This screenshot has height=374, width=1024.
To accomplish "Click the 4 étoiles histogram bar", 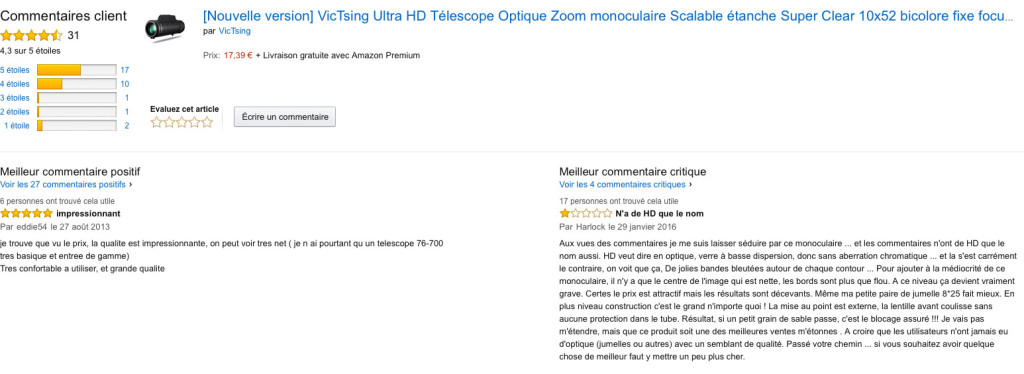I will pos(77,84).
